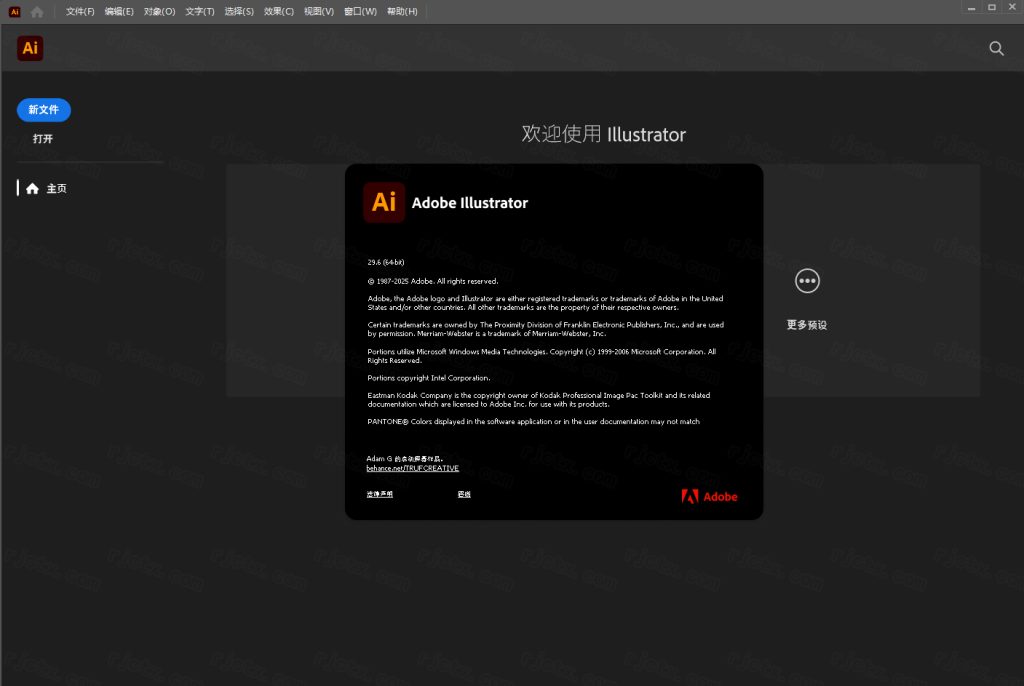
Task: Click the 鸣谢 link in about dialog
Action: click(464, 495)
